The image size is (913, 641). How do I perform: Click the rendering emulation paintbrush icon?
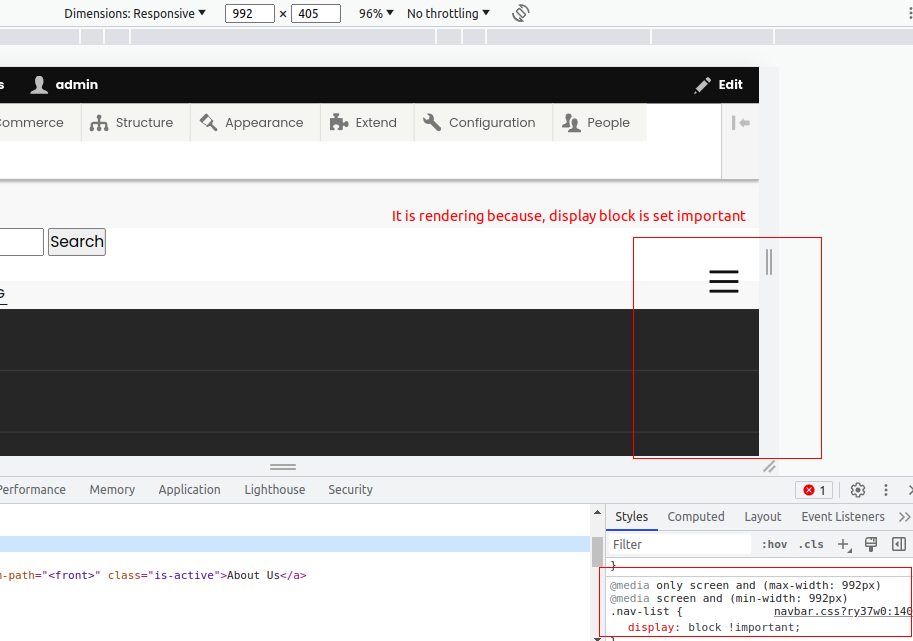871,545
